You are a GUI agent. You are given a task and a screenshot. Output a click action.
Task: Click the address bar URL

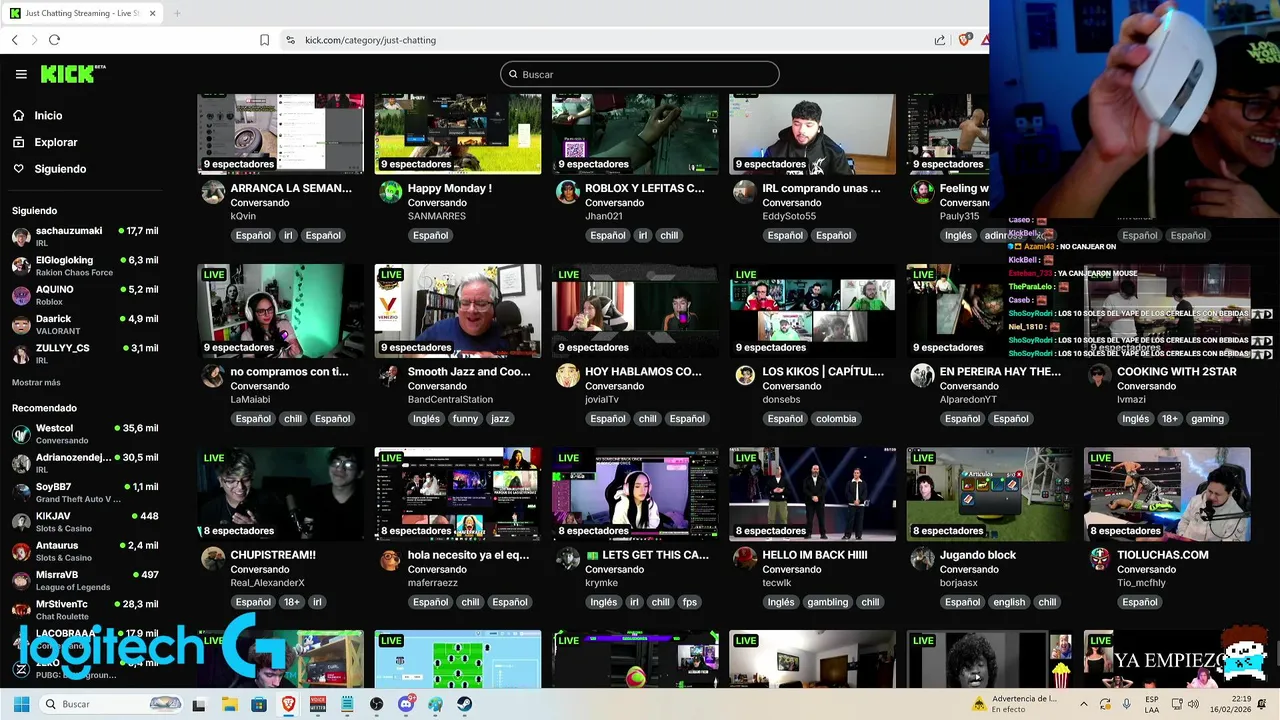[x=370, y=40]
